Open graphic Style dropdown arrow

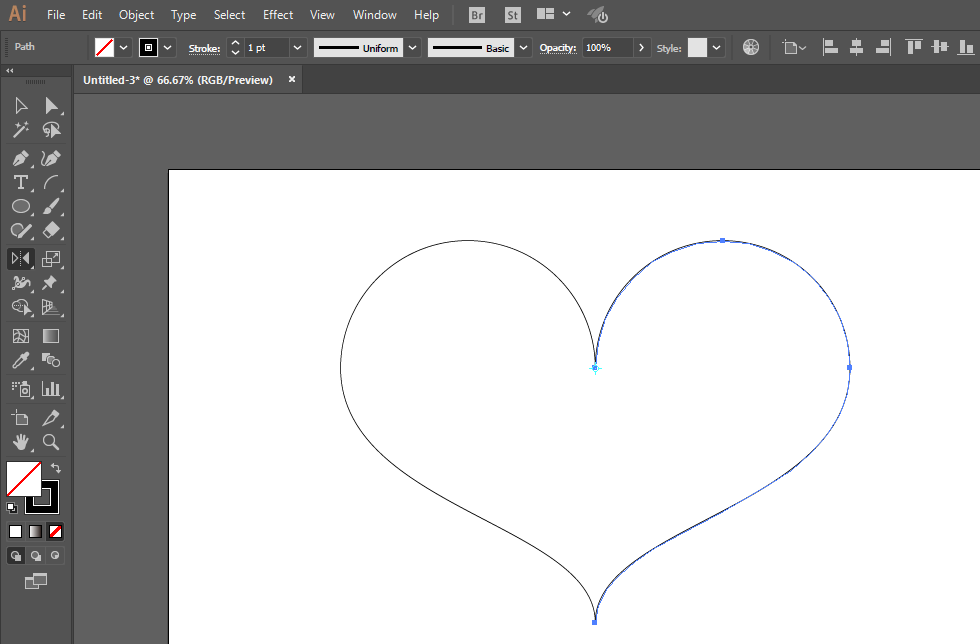pos(716,48)
